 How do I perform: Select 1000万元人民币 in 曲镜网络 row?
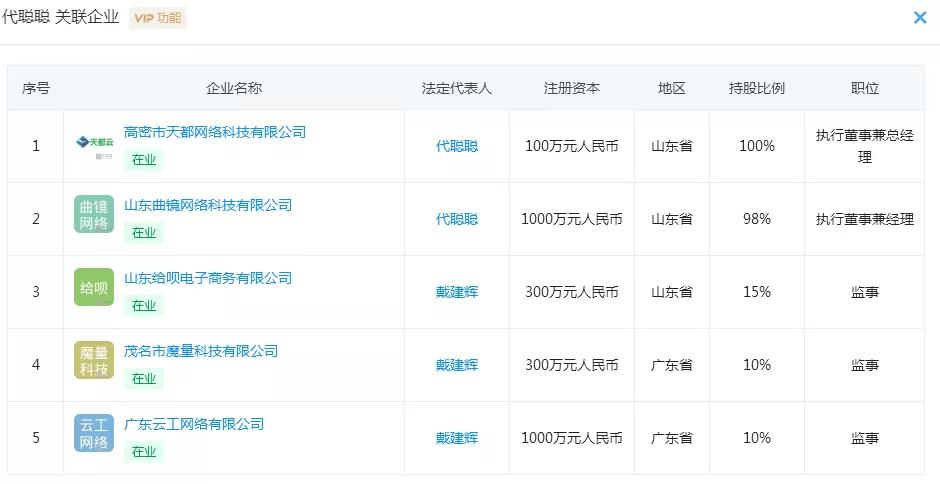(x=572, y=220)
